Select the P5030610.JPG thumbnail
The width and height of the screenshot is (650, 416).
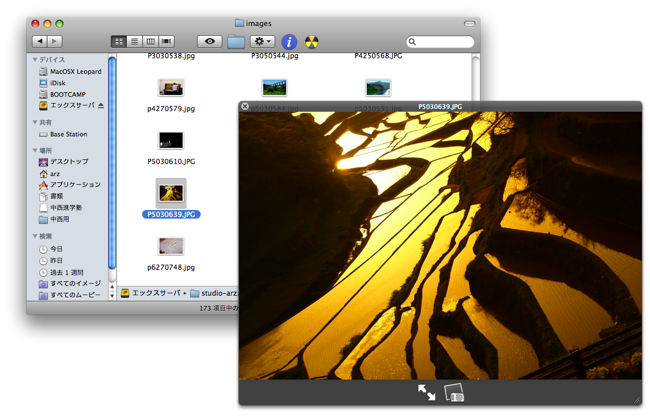click(171, 141)
